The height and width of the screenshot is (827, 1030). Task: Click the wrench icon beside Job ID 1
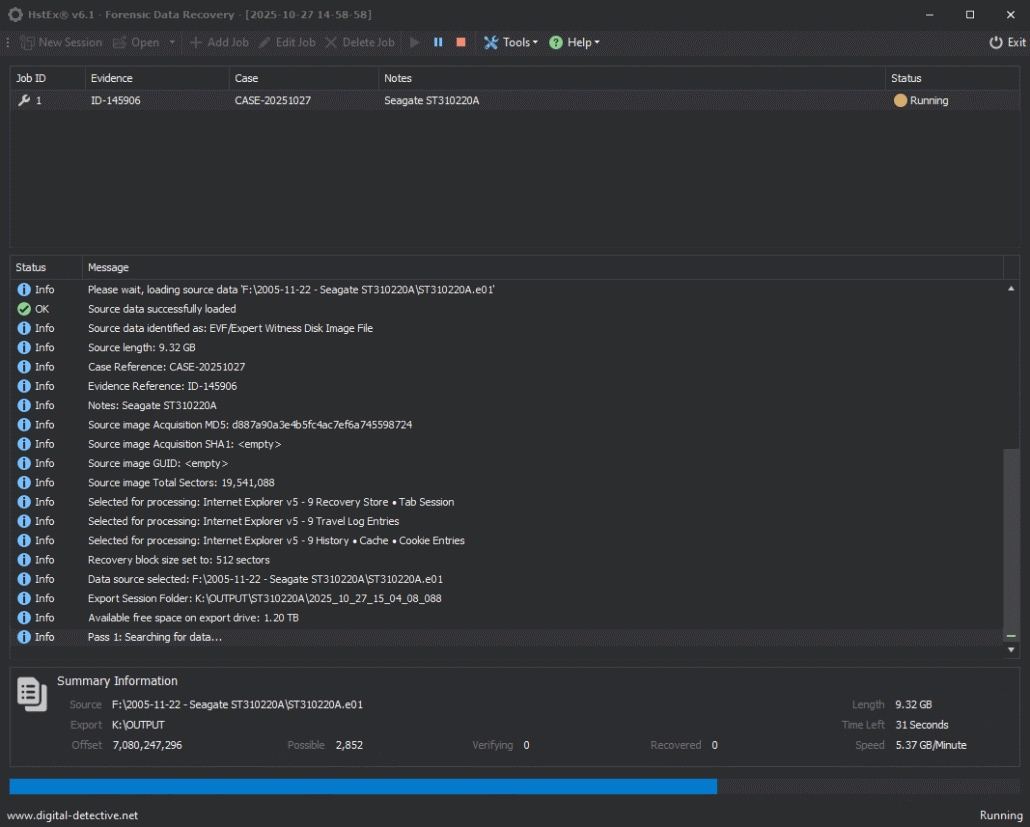coord(24,101)
